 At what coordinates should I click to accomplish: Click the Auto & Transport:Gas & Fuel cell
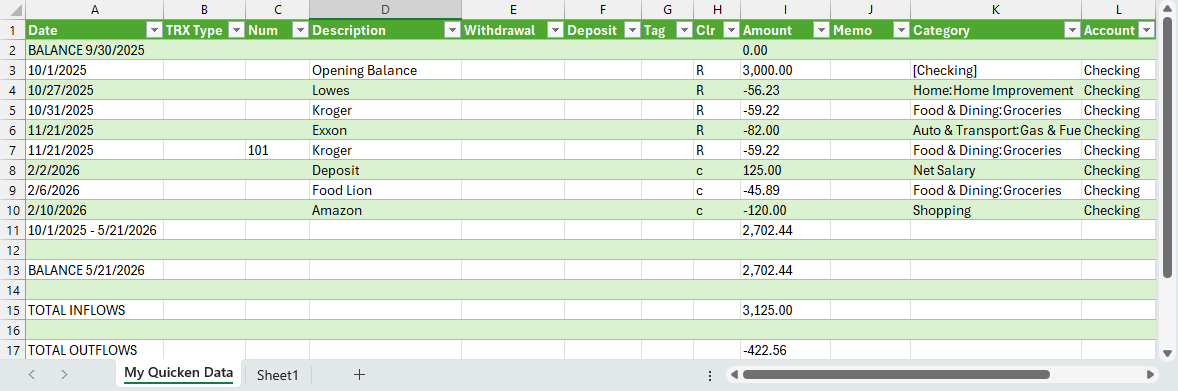point(995,130)
